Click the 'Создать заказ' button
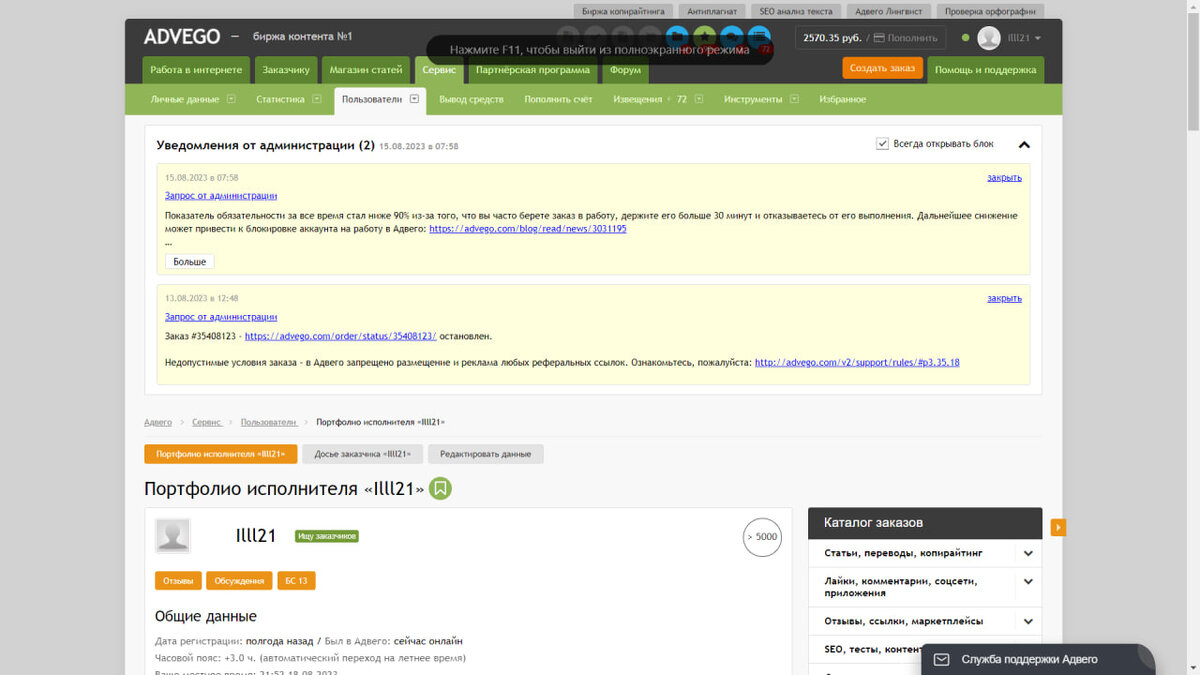The image size is (1200, 675). click(x=883, y=68)
